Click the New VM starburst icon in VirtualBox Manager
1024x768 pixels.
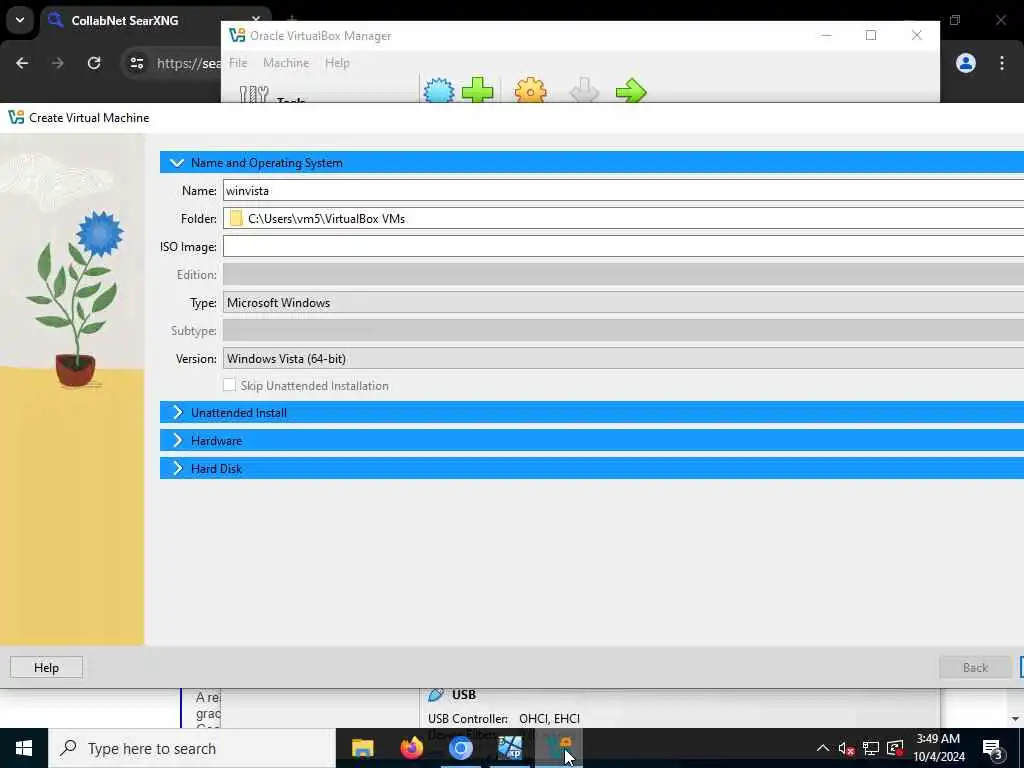(x=439, y=91)
